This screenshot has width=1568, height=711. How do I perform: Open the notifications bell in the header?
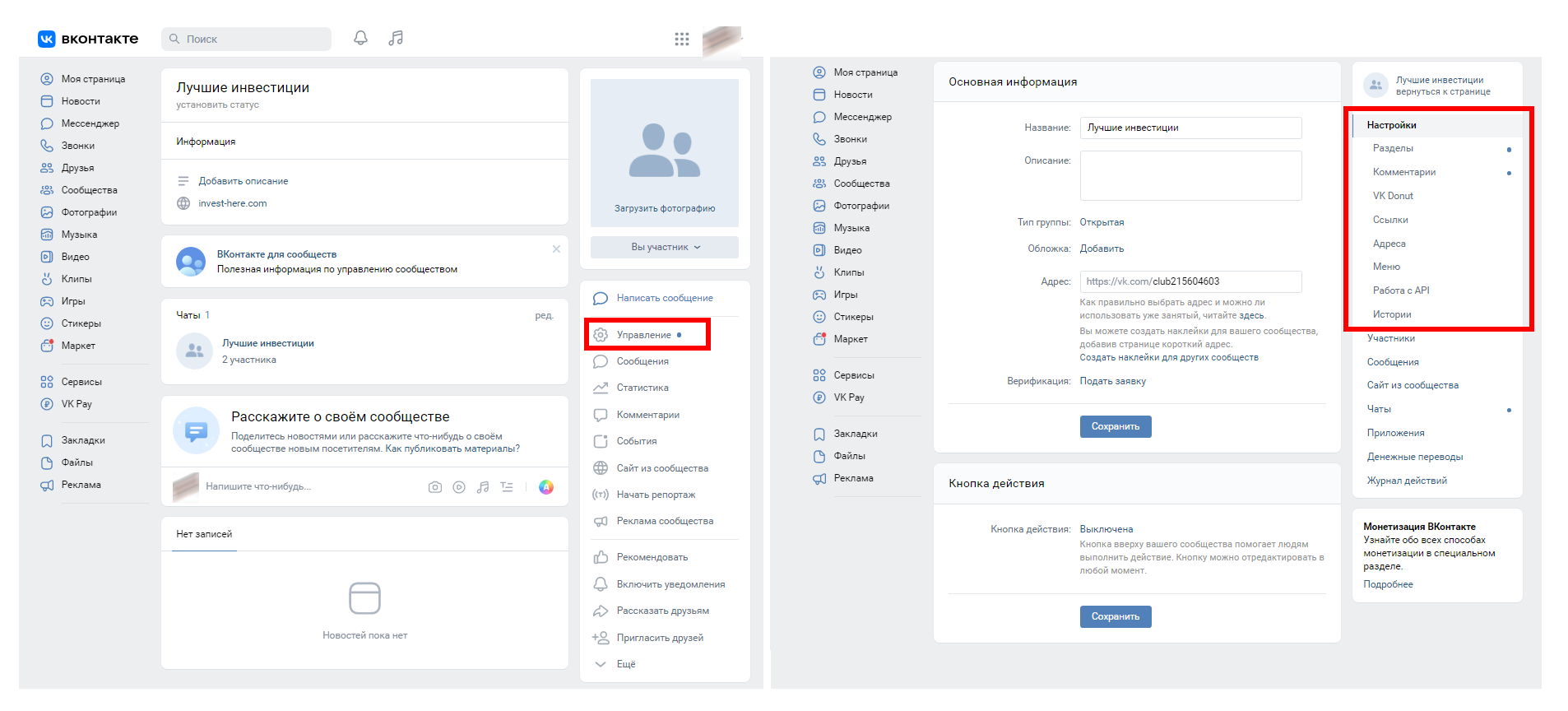pyautogui.click(x=360, y=38)
